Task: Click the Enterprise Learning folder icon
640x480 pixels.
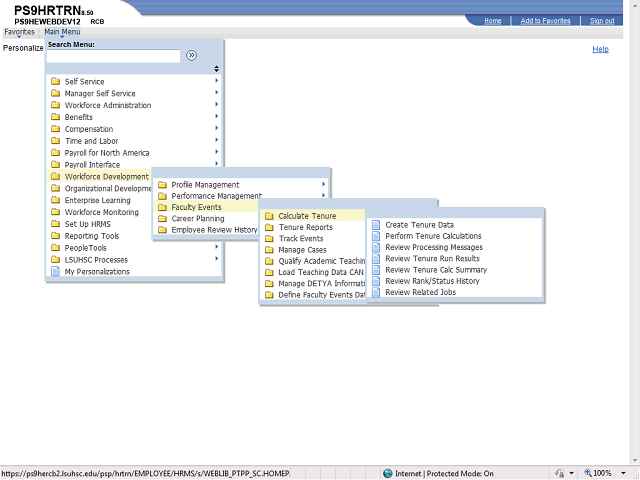Action: coord(56,200)
